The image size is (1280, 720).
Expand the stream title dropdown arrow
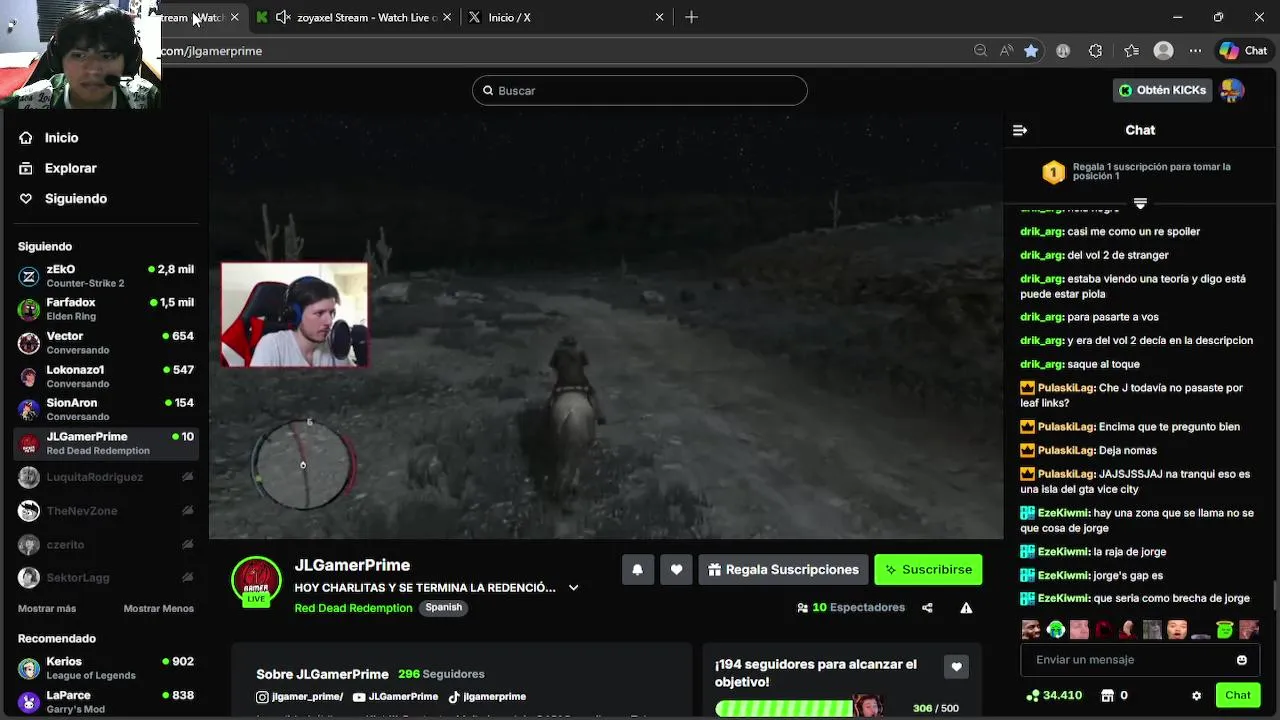tap(573, 588)
